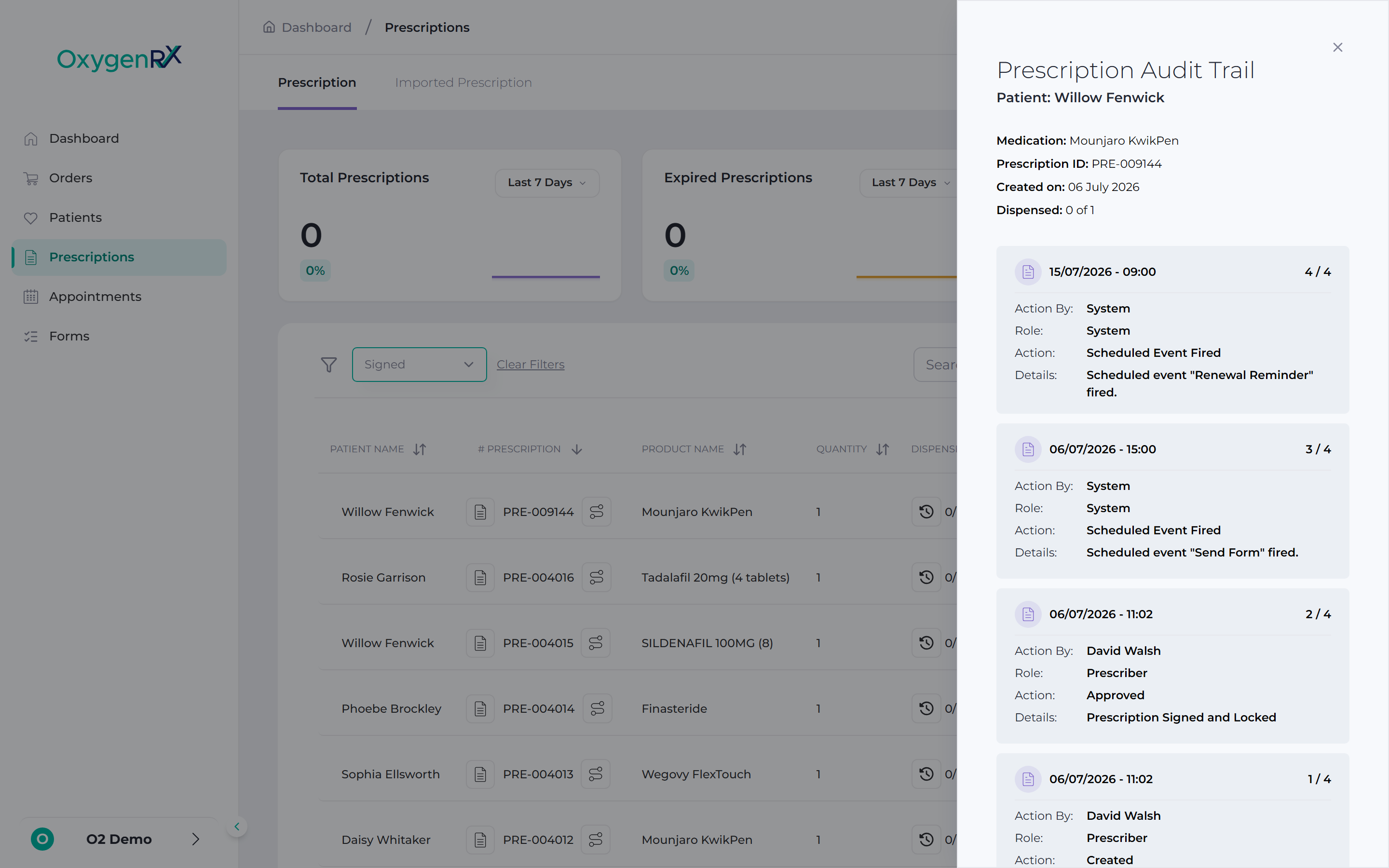Collapse the sidebar with the chevron button
1389x868 pixels.
pyautogui.click(x=236, y=827)
